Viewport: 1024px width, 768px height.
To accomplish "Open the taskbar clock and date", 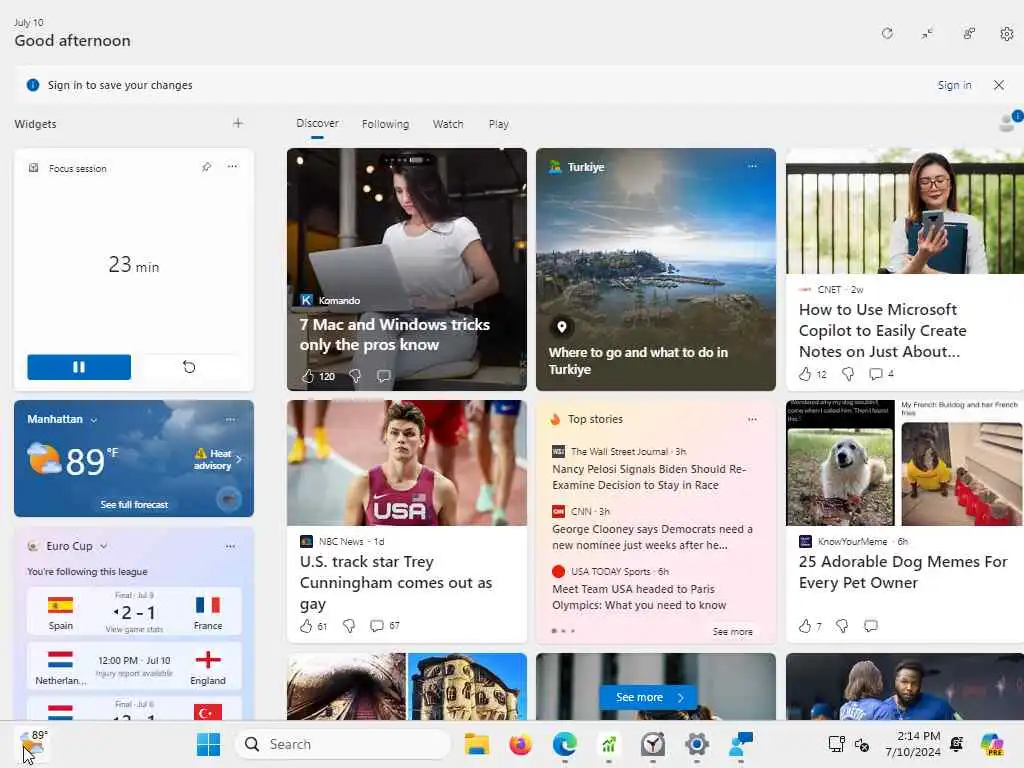I will point(912,744).
